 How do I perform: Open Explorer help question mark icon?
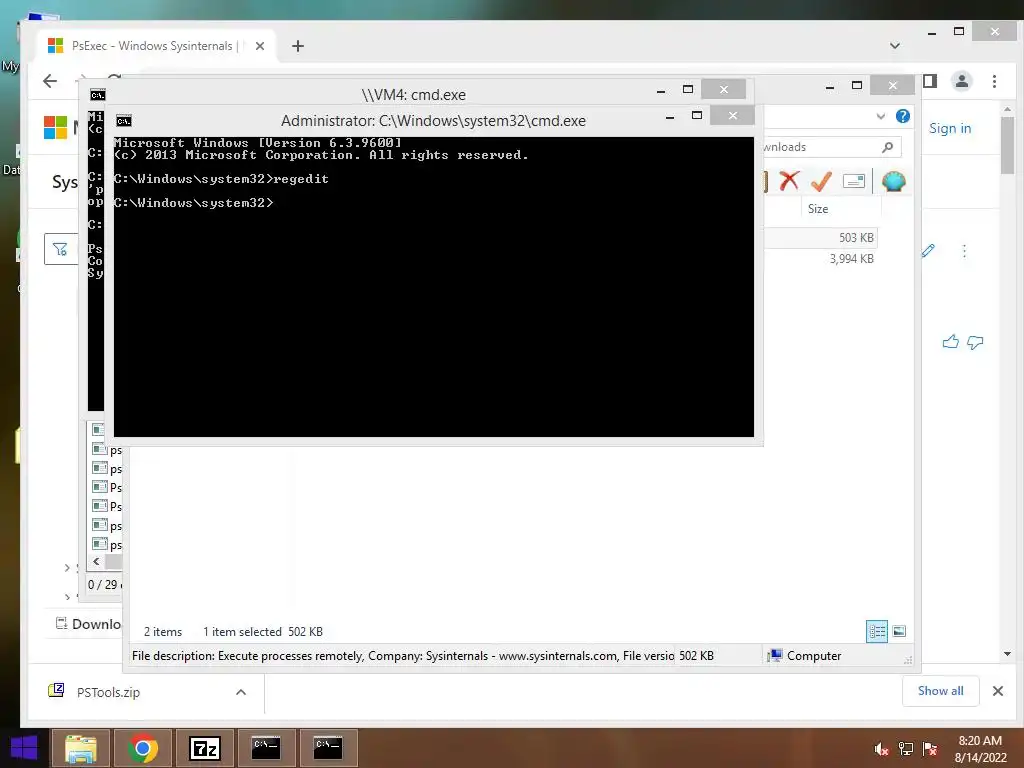point(903,116)
